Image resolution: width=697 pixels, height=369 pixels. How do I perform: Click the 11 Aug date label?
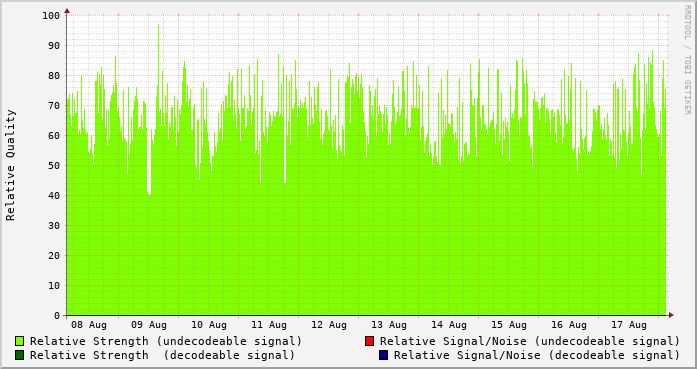(269, 325)
